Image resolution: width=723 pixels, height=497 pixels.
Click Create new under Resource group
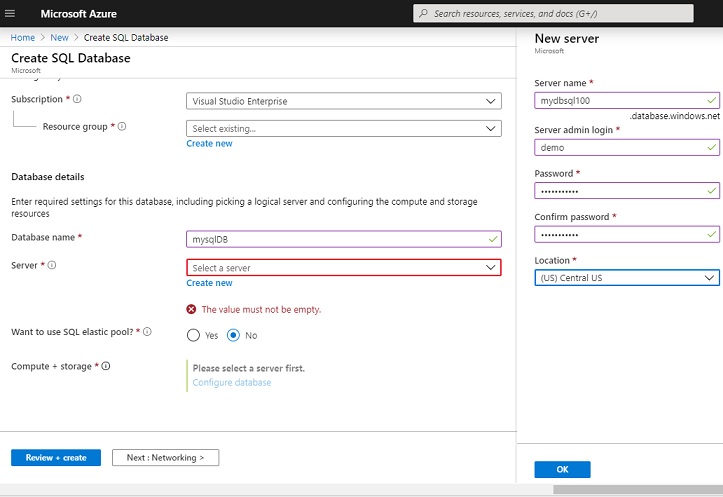pos(209,143)
